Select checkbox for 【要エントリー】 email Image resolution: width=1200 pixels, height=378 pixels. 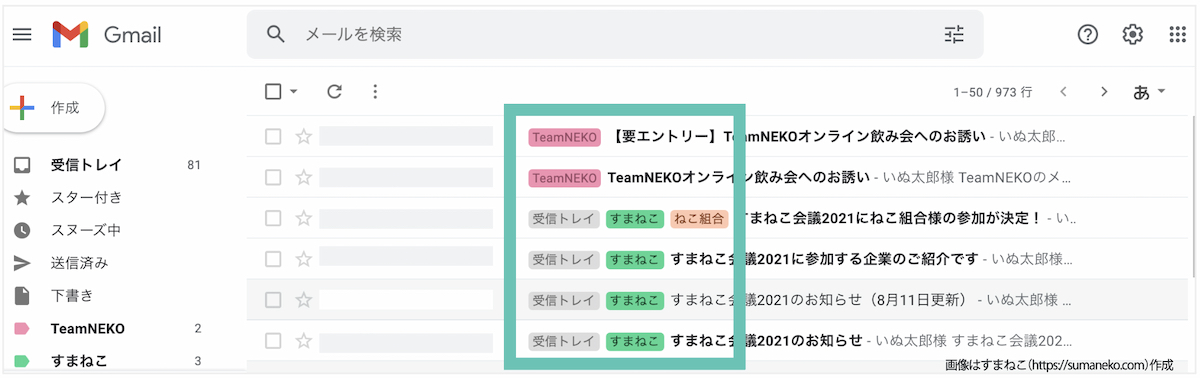273,136
